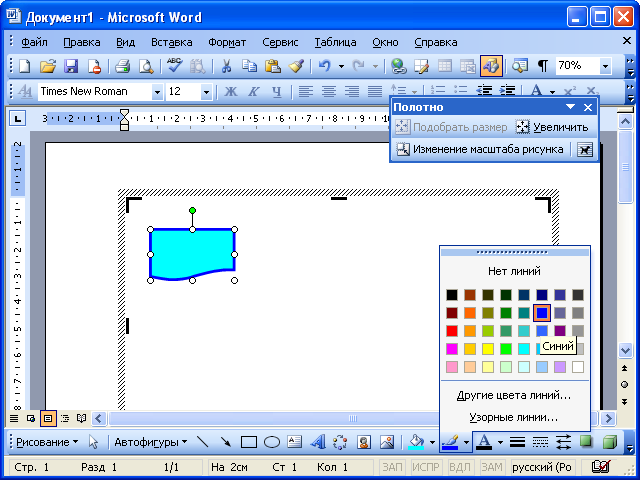Viewport: 640px width, 480px height.
Task: Toggle Bold formatting (Ж)
Action: coord(231,92)
